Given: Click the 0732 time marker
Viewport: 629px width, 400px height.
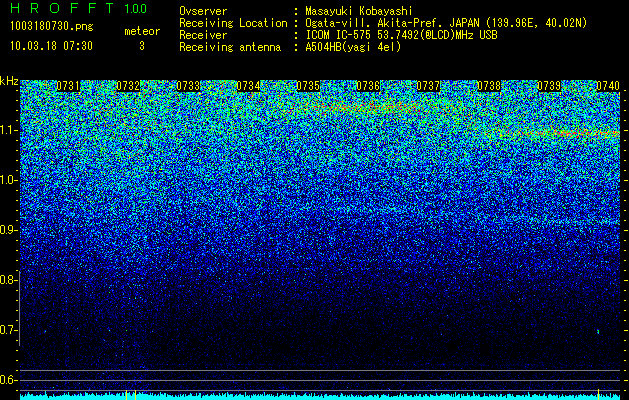Looking at the screenshot, I should pos(128,86).
